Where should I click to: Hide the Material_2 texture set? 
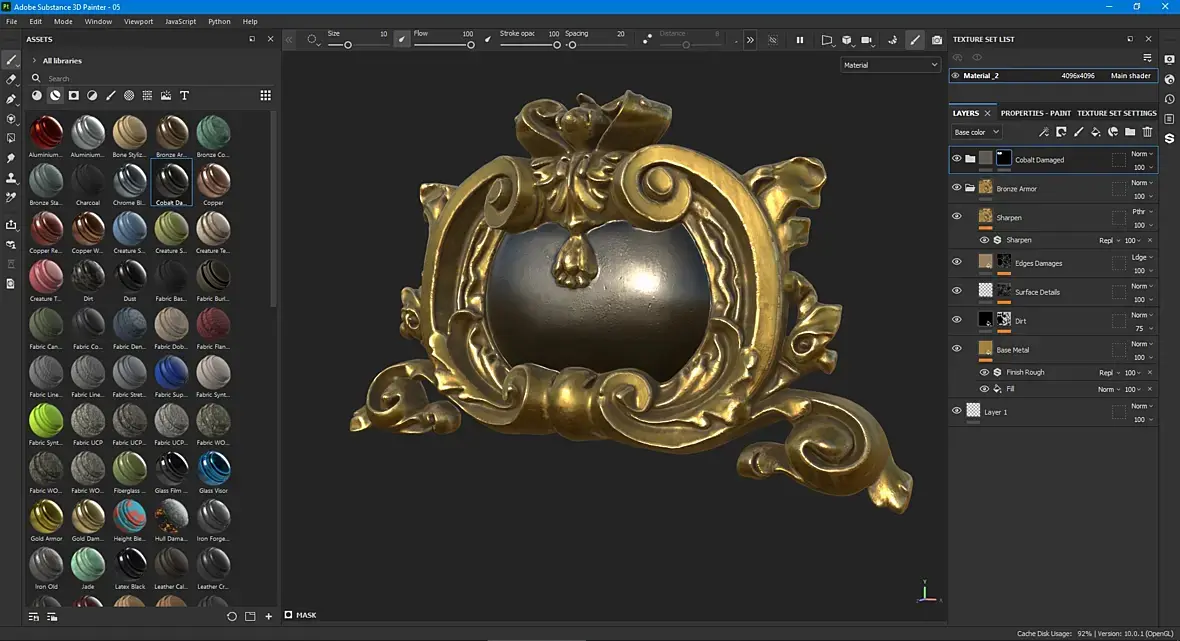pyautogui.click(x=955, y=76)
